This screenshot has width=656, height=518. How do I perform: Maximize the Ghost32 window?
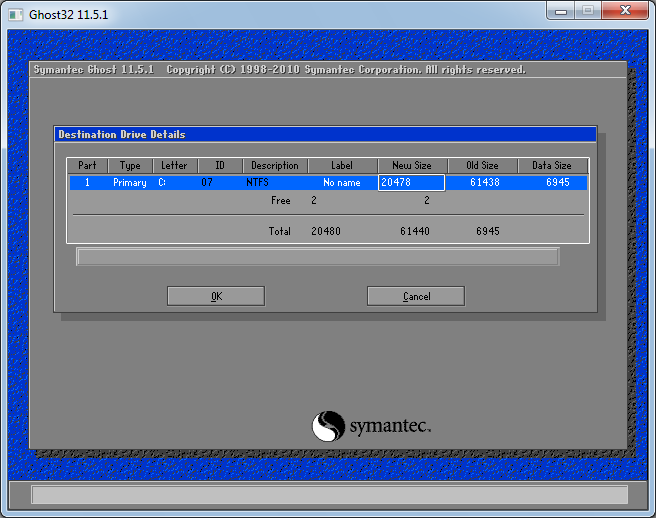(x=588, y=11)
